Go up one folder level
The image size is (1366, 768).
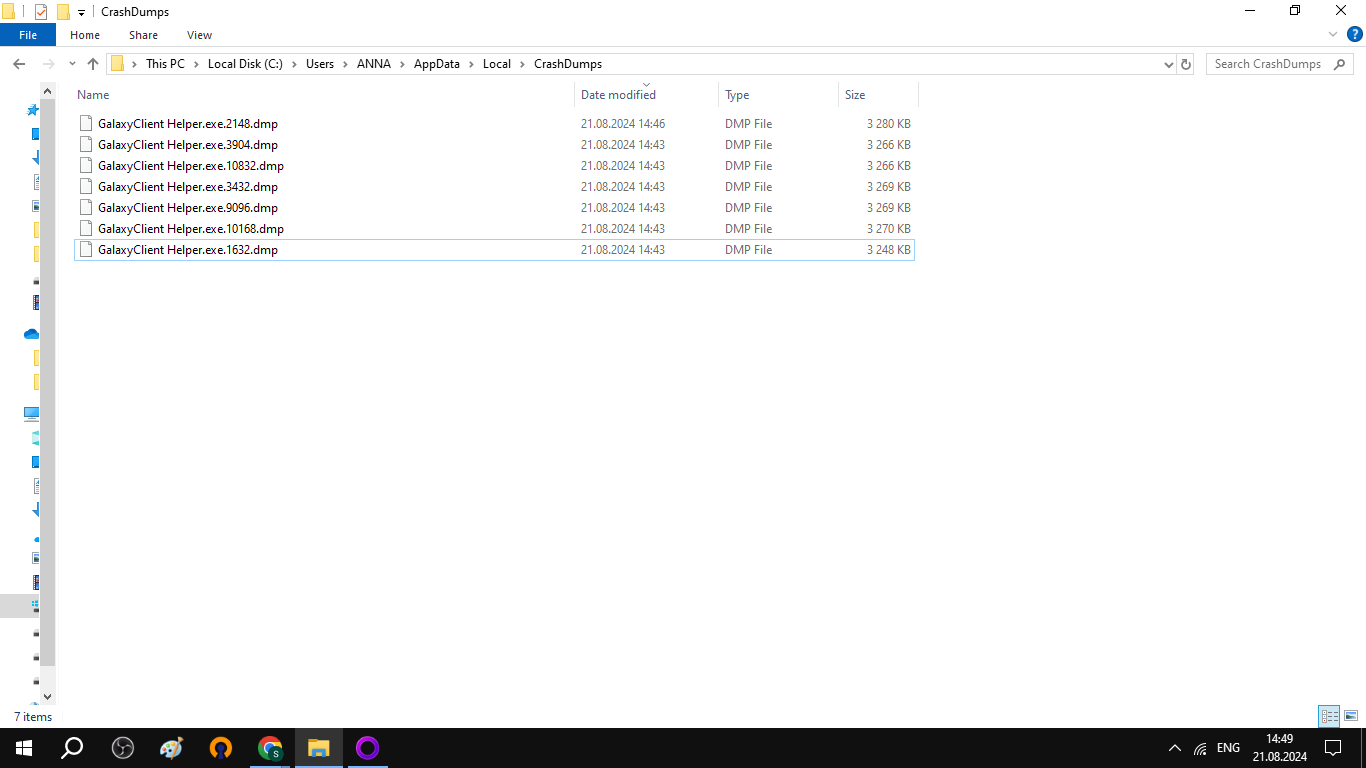(93, 64)
